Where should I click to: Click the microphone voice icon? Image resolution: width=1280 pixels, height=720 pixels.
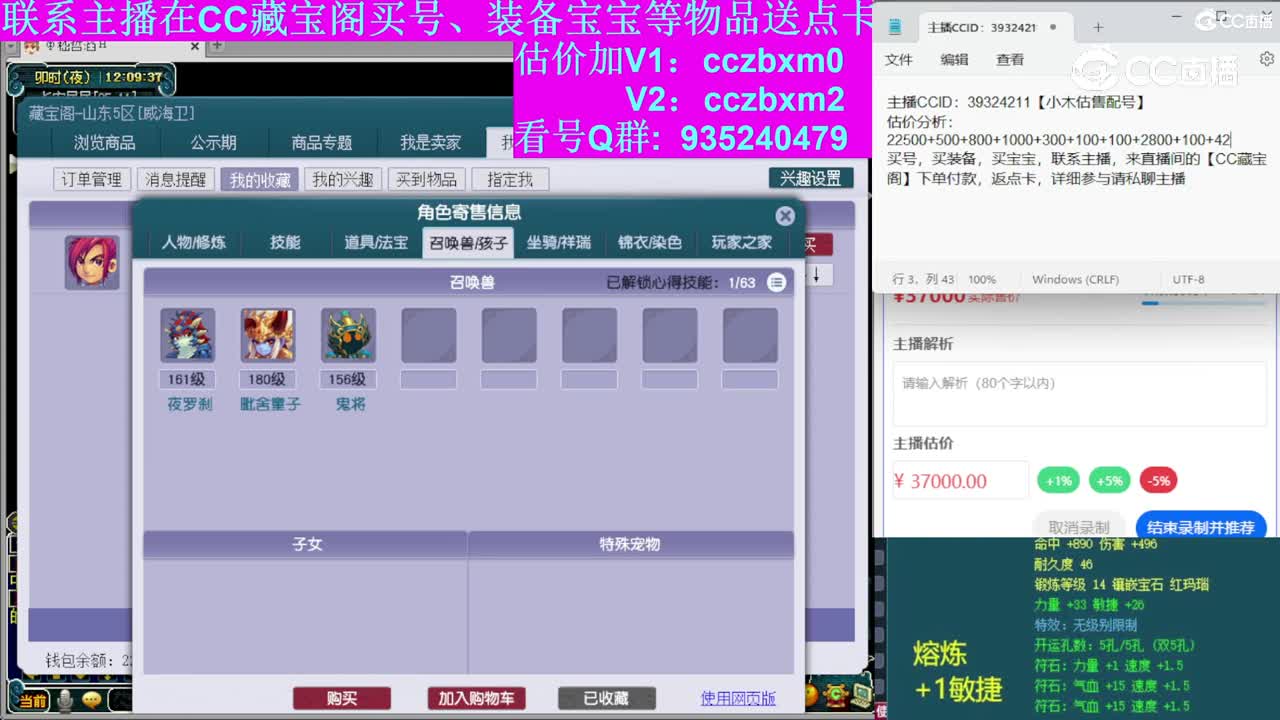click(65, 701)
